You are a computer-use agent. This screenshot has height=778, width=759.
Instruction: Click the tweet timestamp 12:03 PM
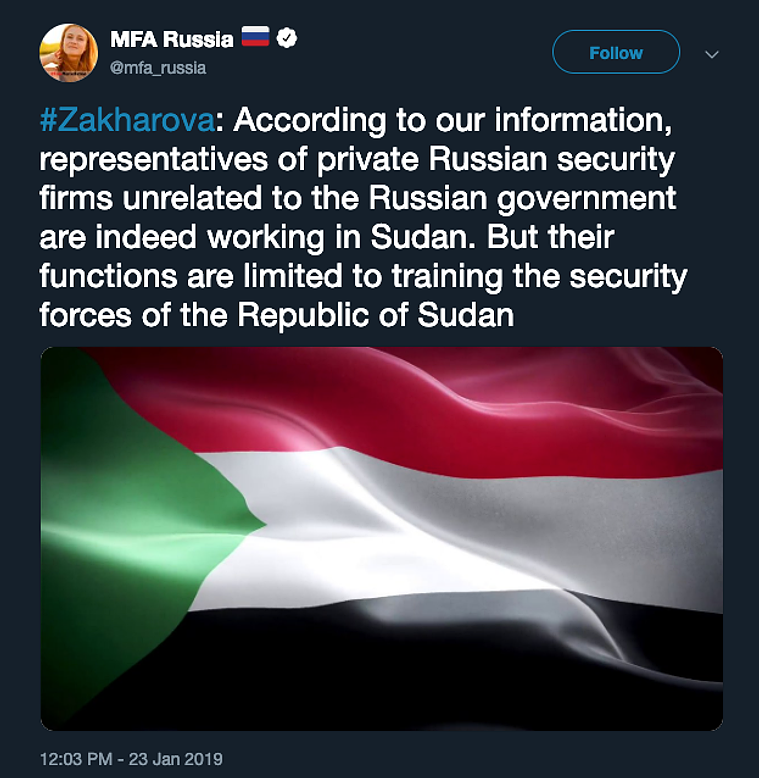point(76,759)
